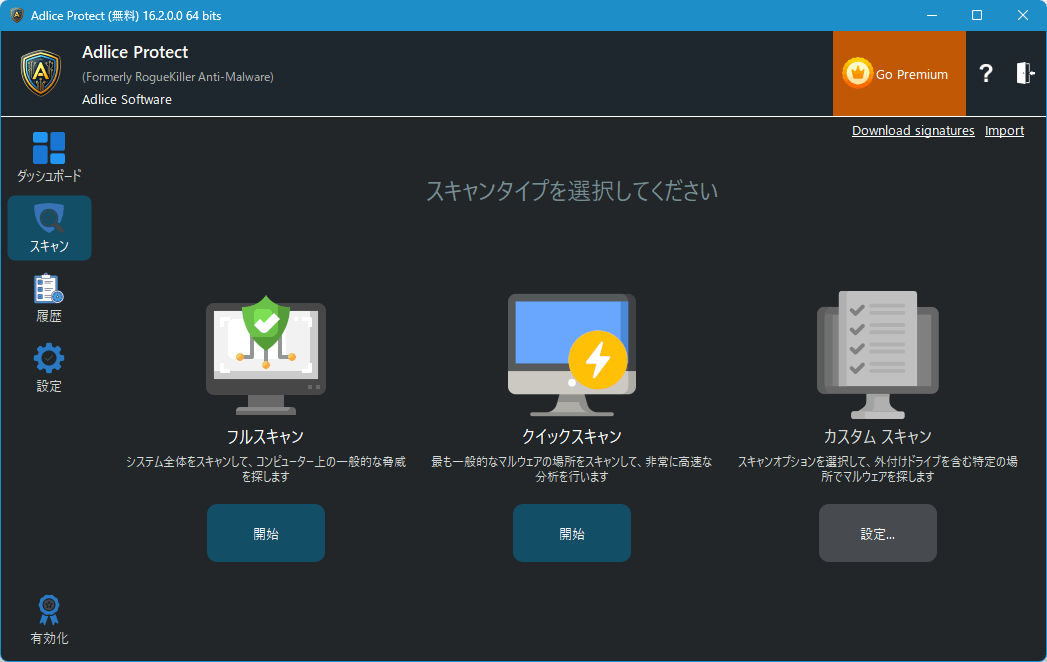Start the フルスキャン with 開始 button

click(x=266, y=533)
